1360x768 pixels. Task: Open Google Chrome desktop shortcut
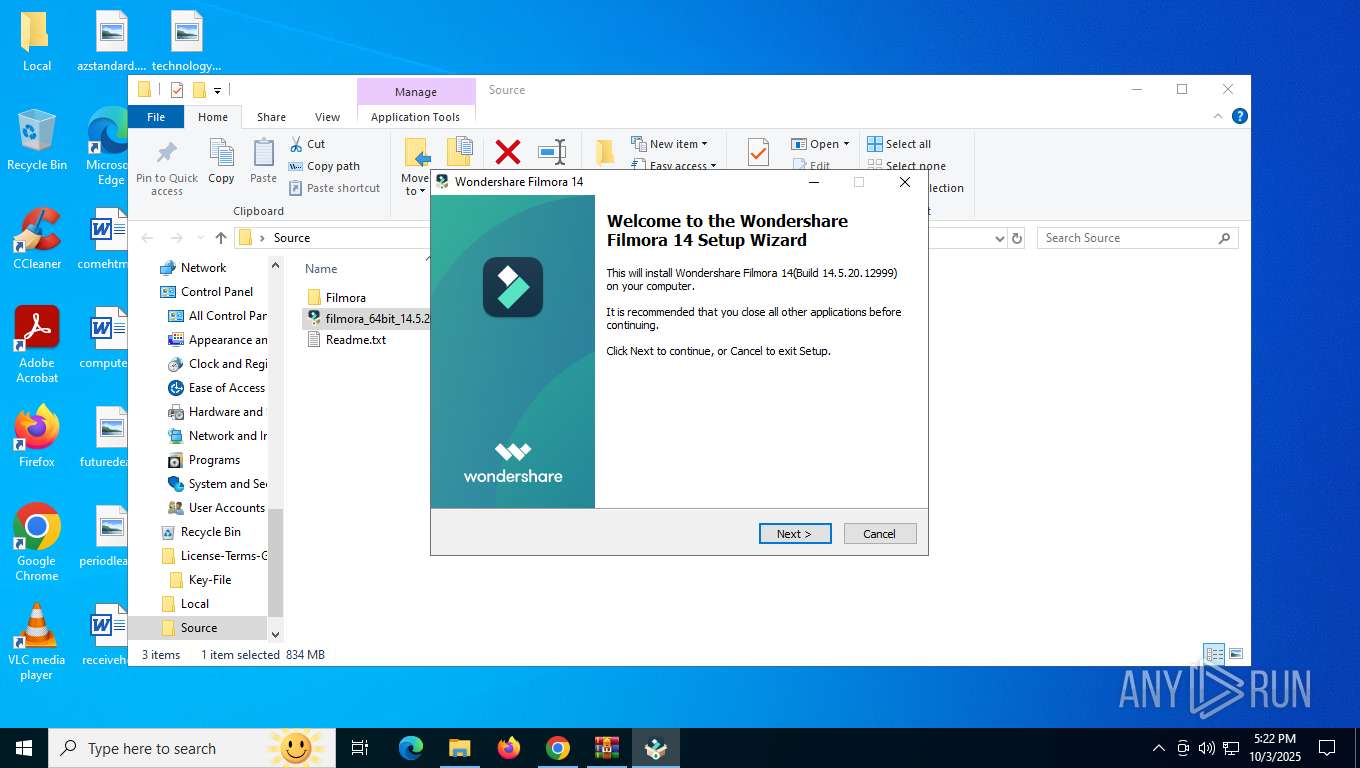37,542
